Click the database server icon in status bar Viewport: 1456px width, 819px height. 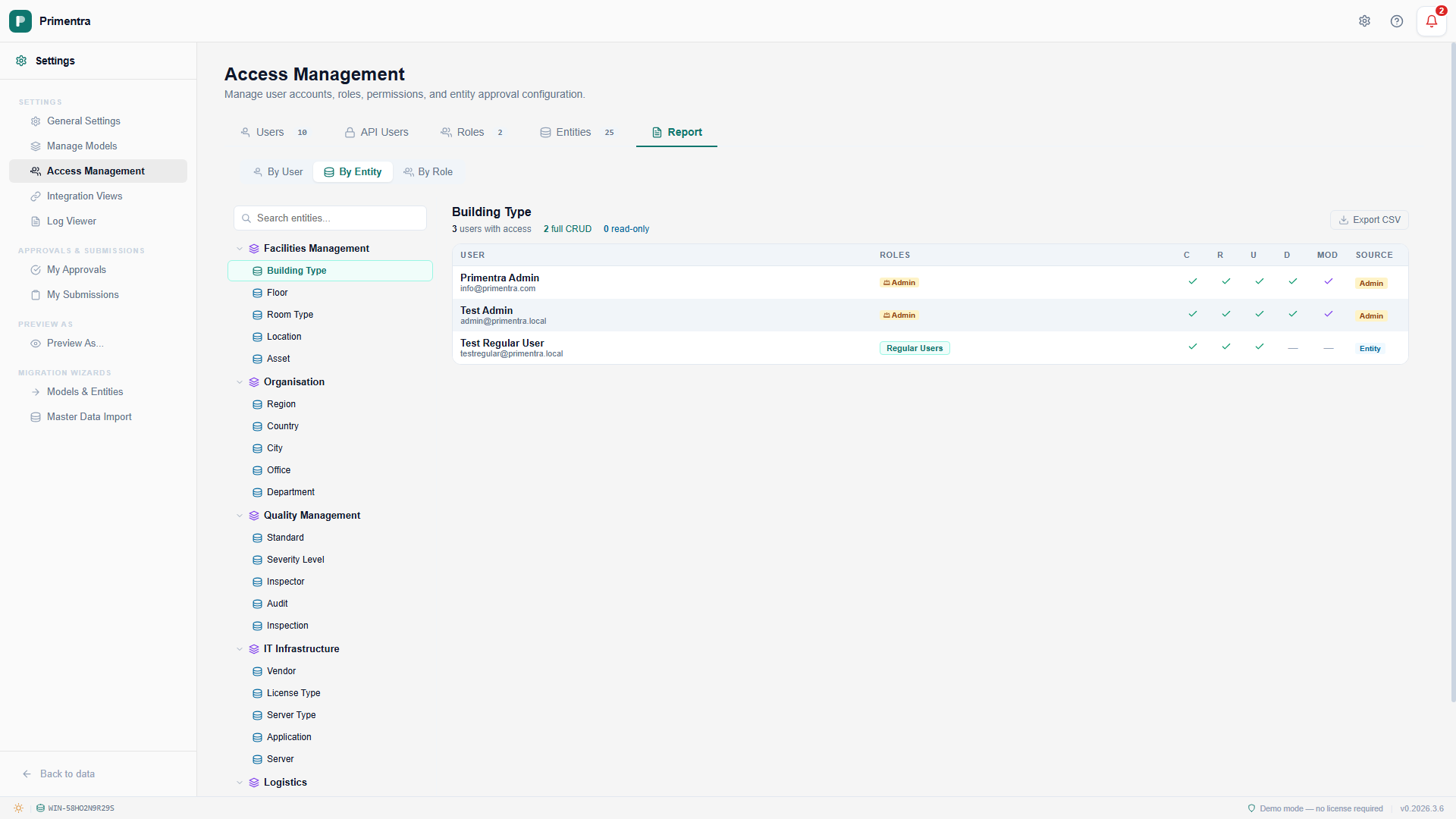pos(40,808)
